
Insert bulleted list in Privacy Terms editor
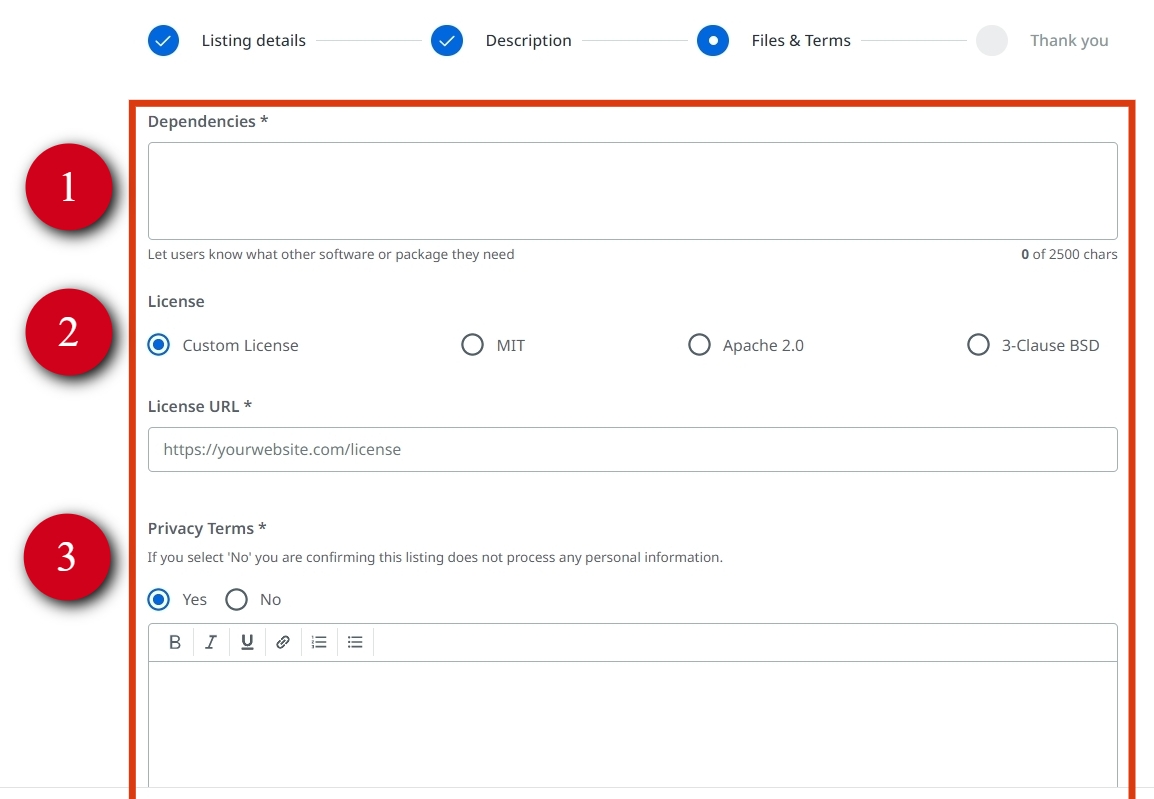[355, 642]
